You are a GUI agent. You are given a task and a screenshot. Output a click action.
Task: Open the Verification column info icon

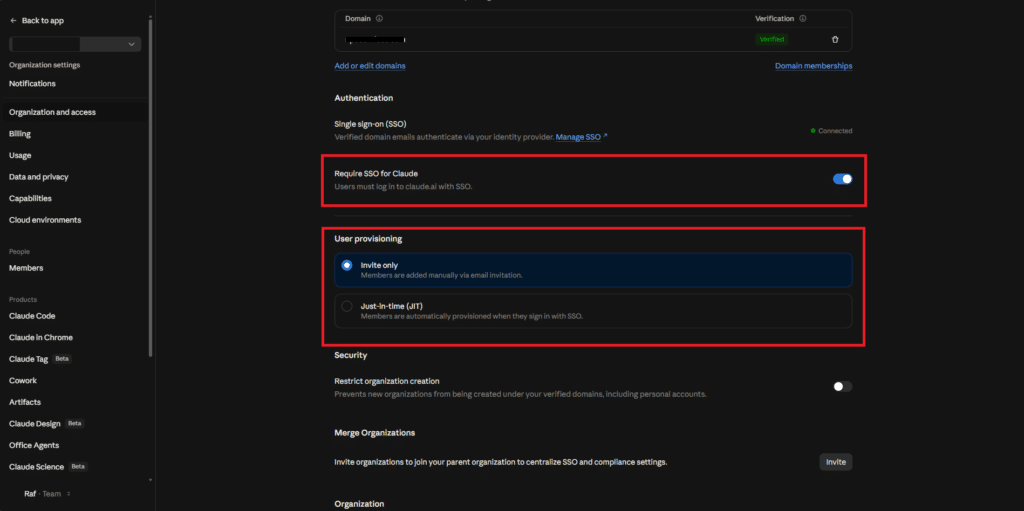[x=803, y=19]
